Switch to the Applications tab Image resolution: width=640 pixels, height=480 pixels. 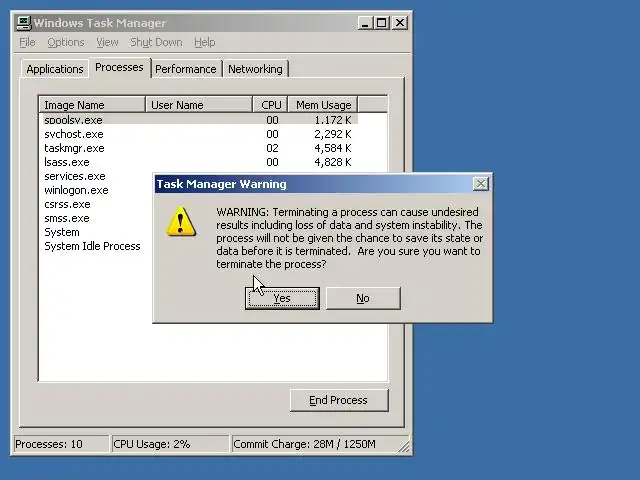pos(55,69)
